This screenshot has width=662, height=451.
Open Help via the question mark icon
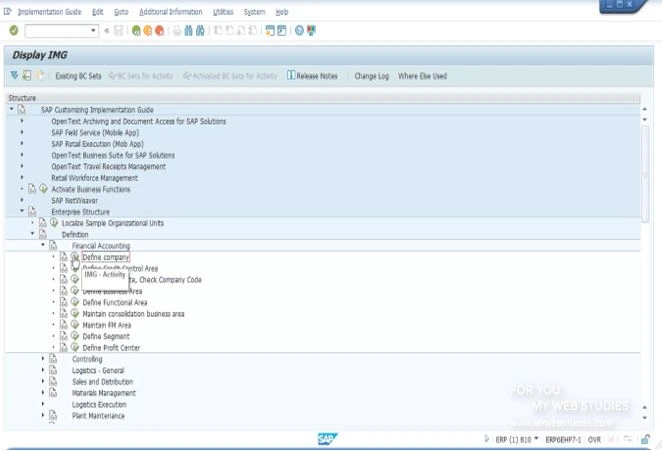coord(299,31)
